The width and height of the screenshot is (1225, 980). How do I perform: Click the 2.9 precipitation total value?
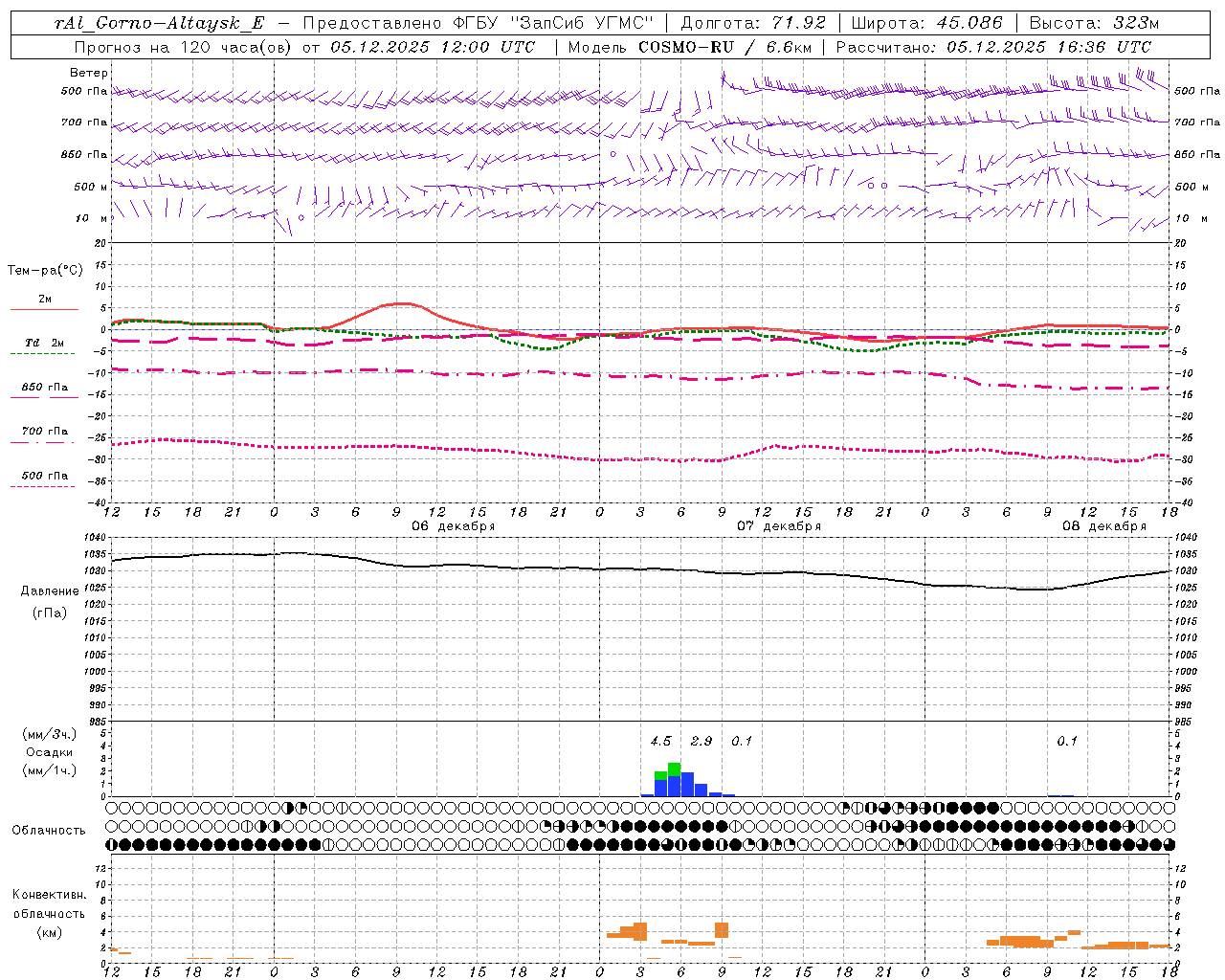[x=702, y=741]
